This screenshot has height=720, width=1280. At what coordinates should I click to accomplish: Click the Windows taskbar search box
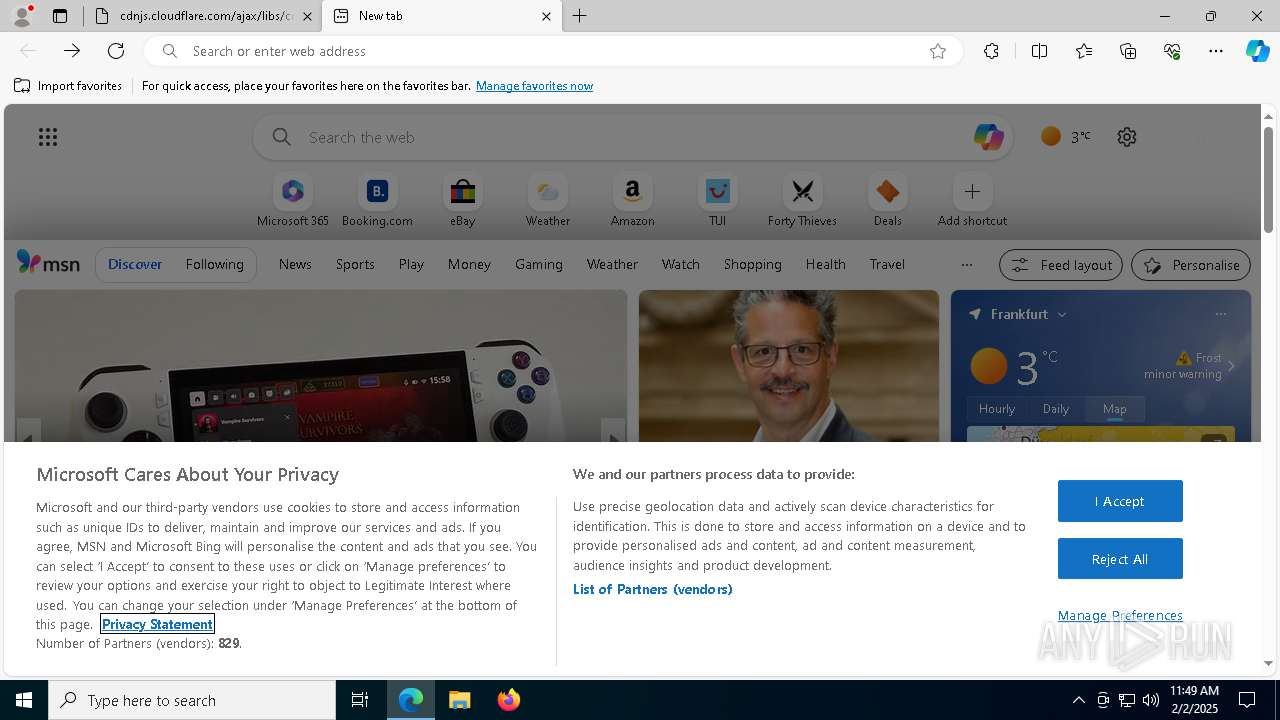click(192, 700)
